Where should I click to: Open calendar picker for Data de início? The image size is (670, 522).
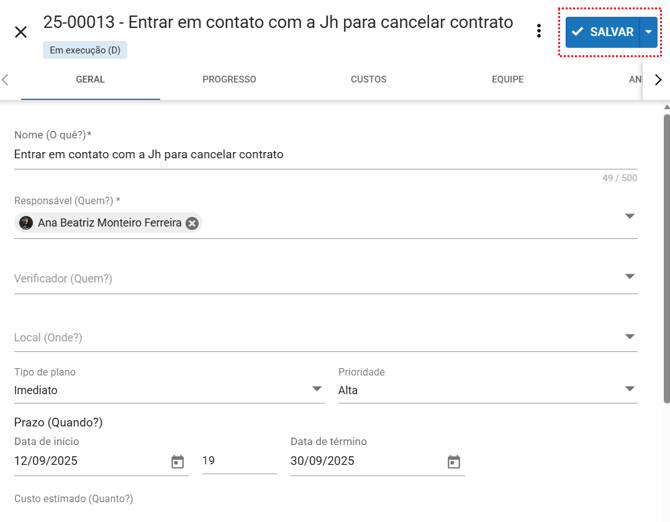[177, 462]
